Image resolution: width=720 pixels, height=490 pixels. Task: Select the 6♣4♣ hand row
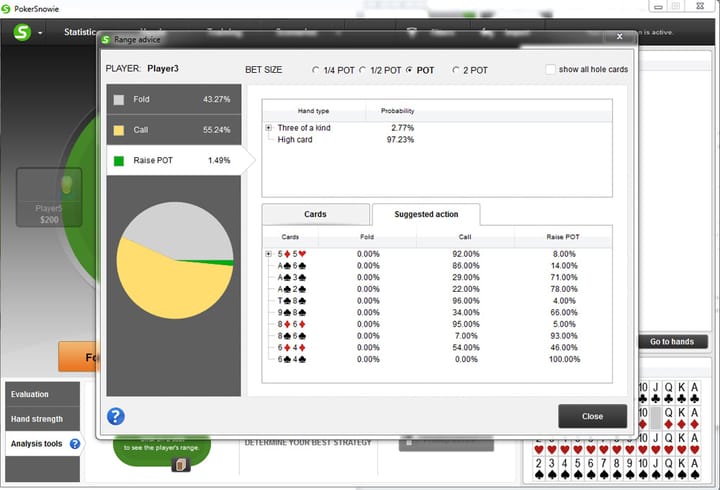(x=437, y=360)
